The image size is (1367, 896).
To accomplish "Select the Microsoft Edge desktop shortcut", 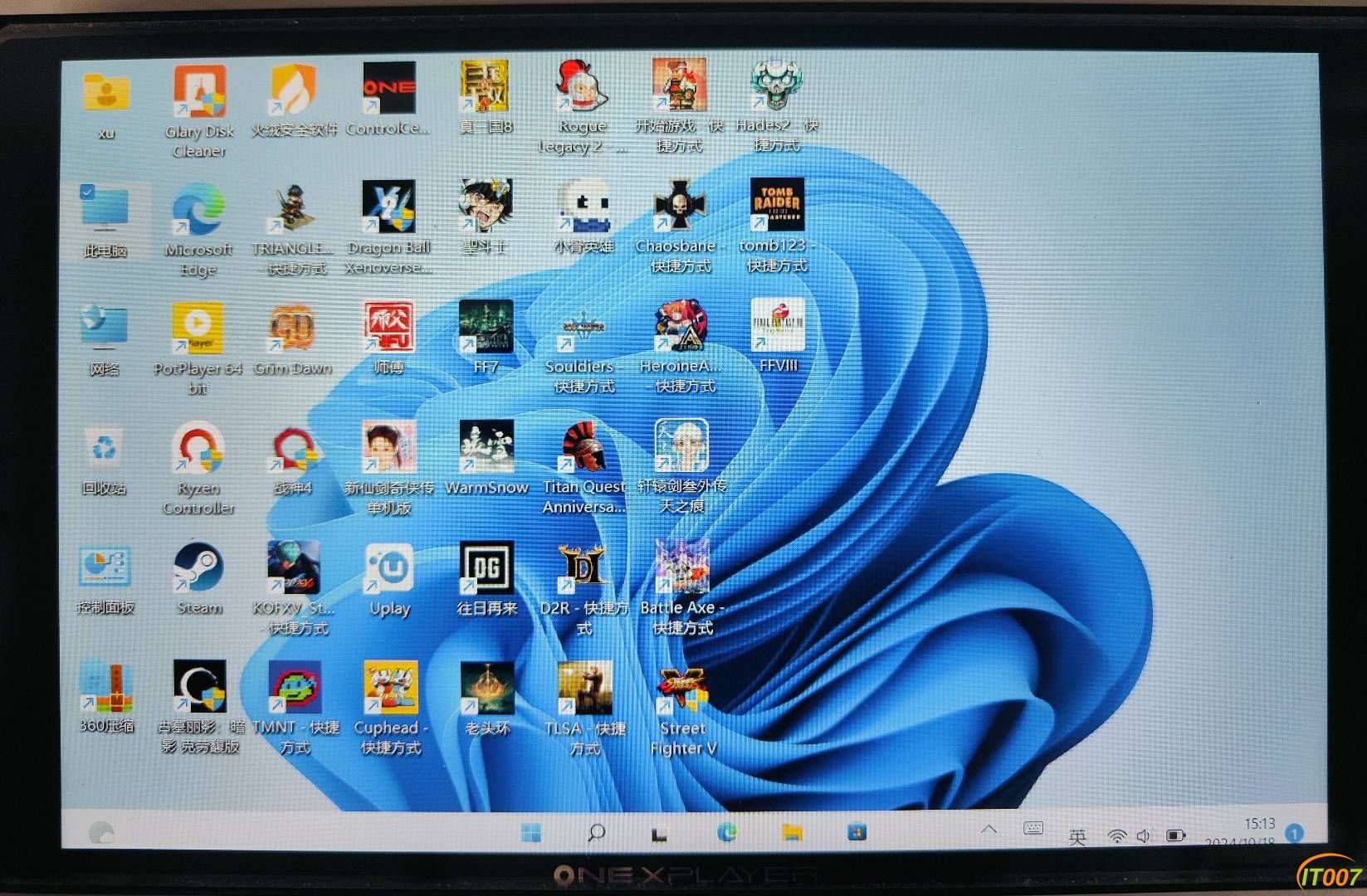I will click(198, 209).
